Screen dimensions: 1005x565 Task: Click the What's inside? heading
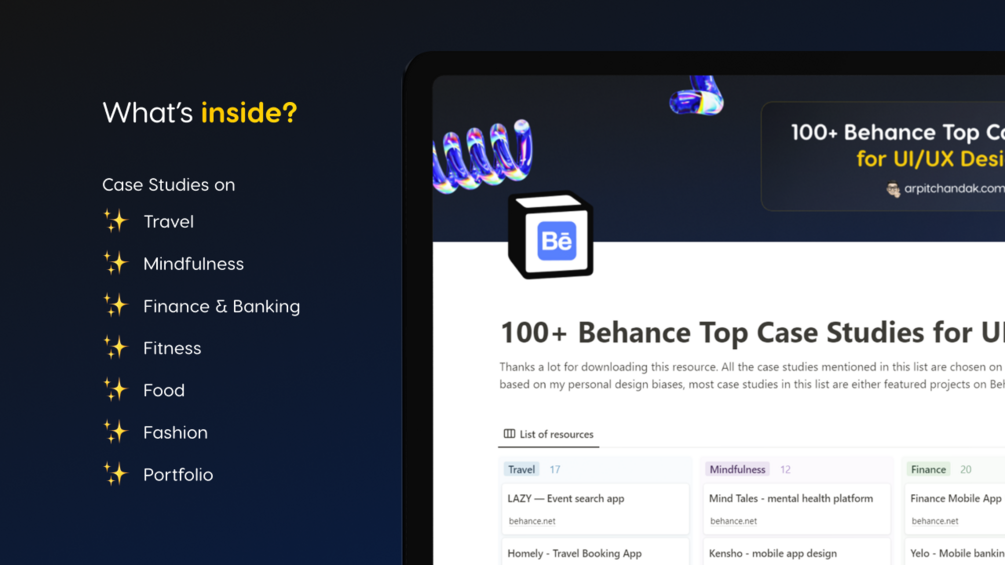(x=199, y=113)
